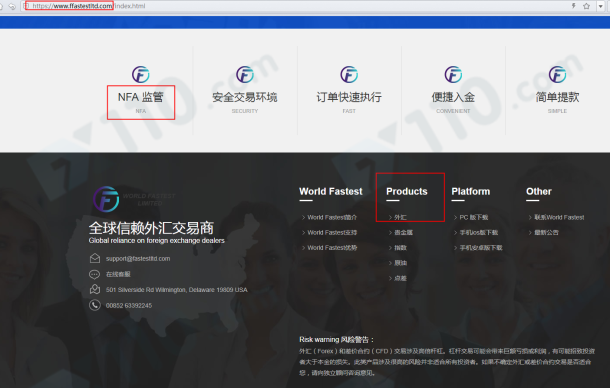
Task: Open the 联系World Fastest link under Other
Action: click(559, 217)
